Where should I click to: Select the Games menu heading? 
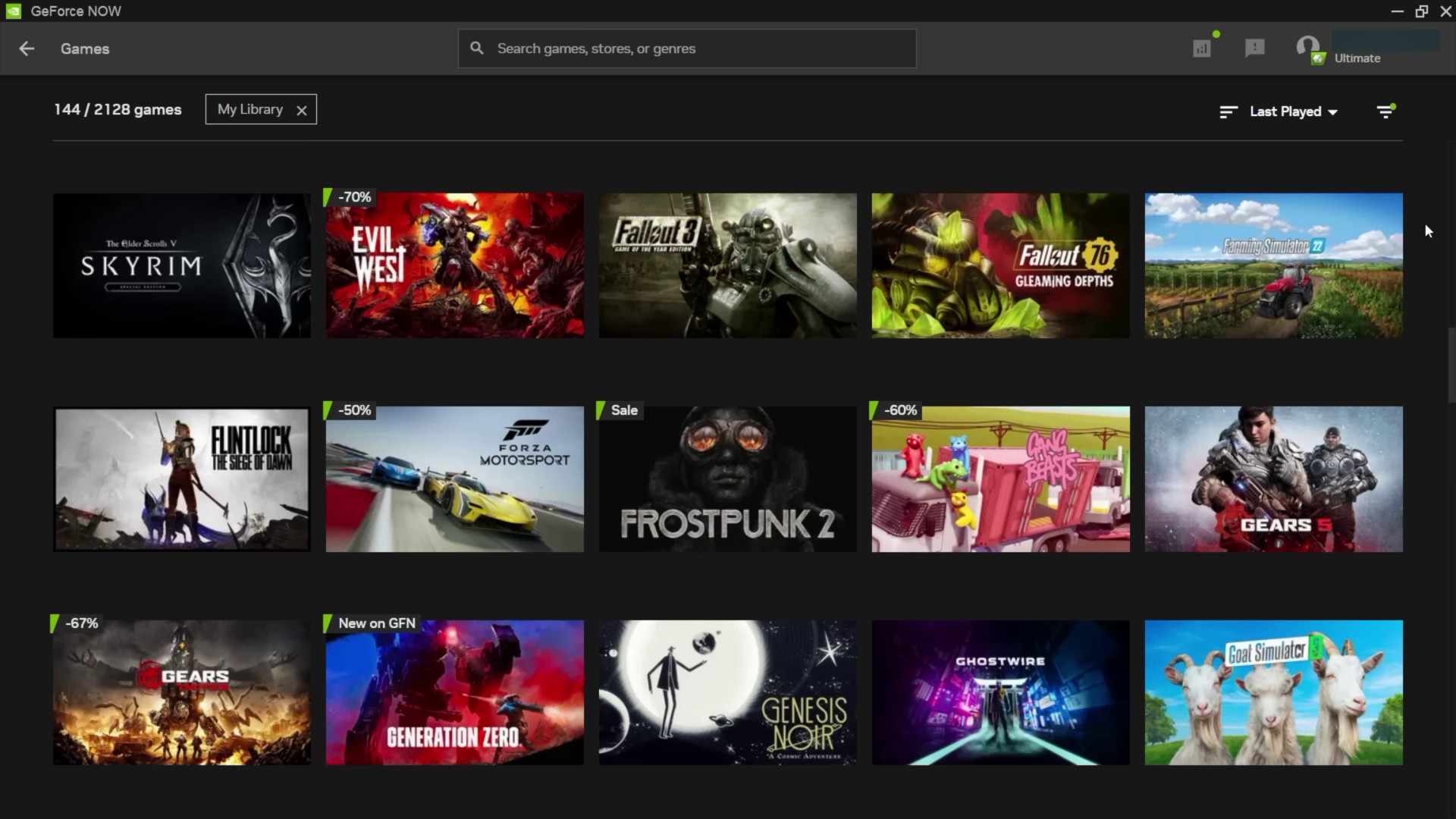click(x=84, y=49)
